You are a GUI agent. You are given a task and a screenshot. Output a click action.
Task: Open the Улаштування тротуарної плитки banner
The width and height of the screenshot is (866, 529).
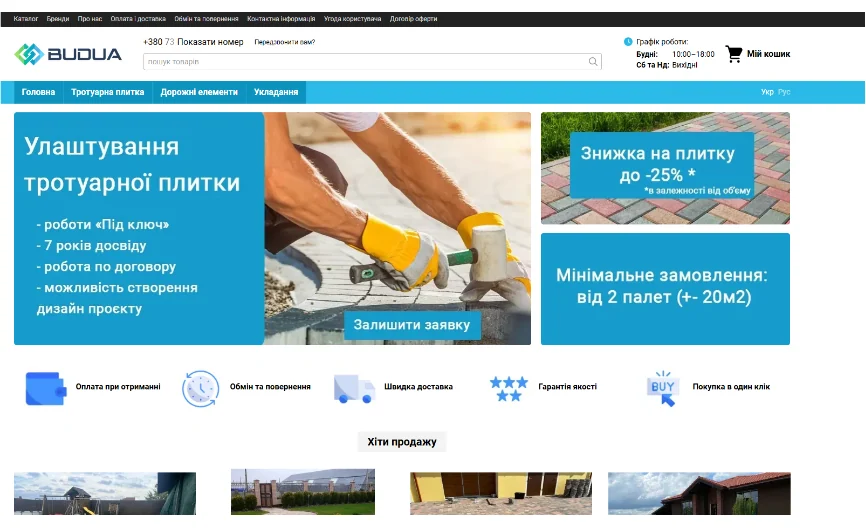pyautogui.click(x=272, y=229)
